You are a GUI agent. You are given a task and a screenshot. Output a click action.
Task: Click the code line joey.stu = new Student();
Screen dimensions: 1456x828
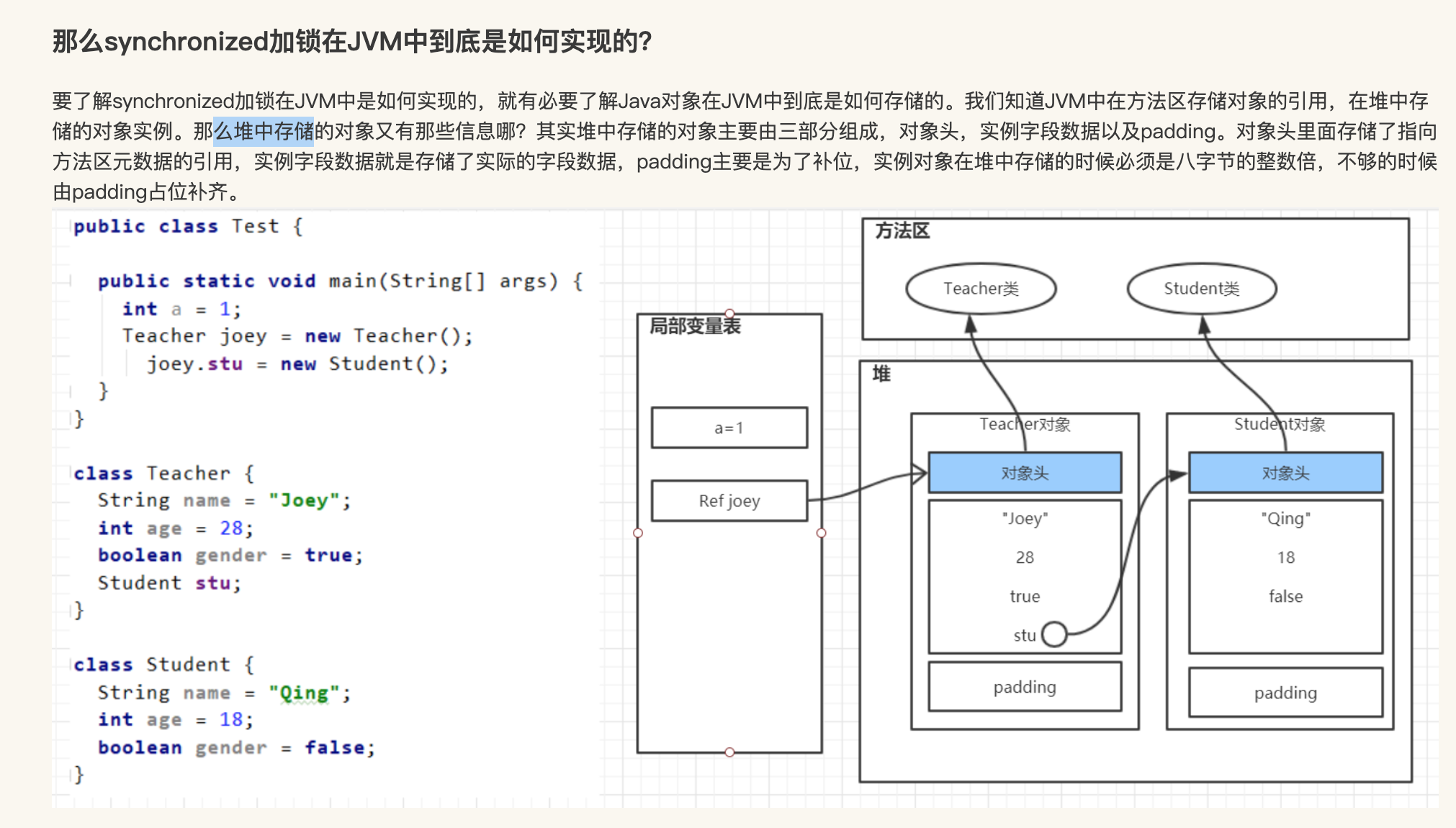coord(297,364)
